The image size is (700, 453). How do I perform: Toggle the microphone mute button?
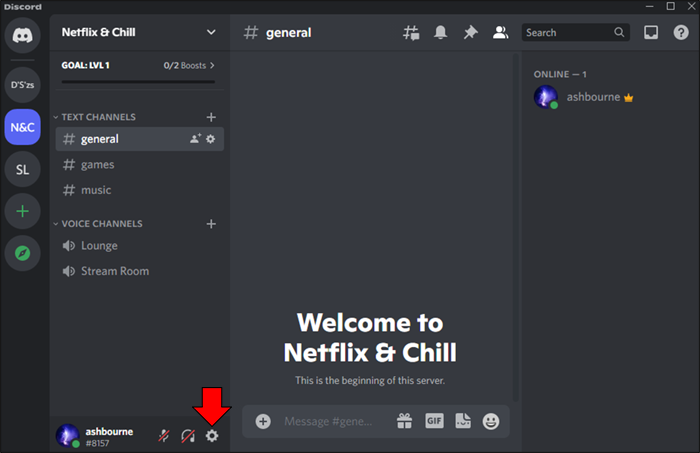click(164, 436)
